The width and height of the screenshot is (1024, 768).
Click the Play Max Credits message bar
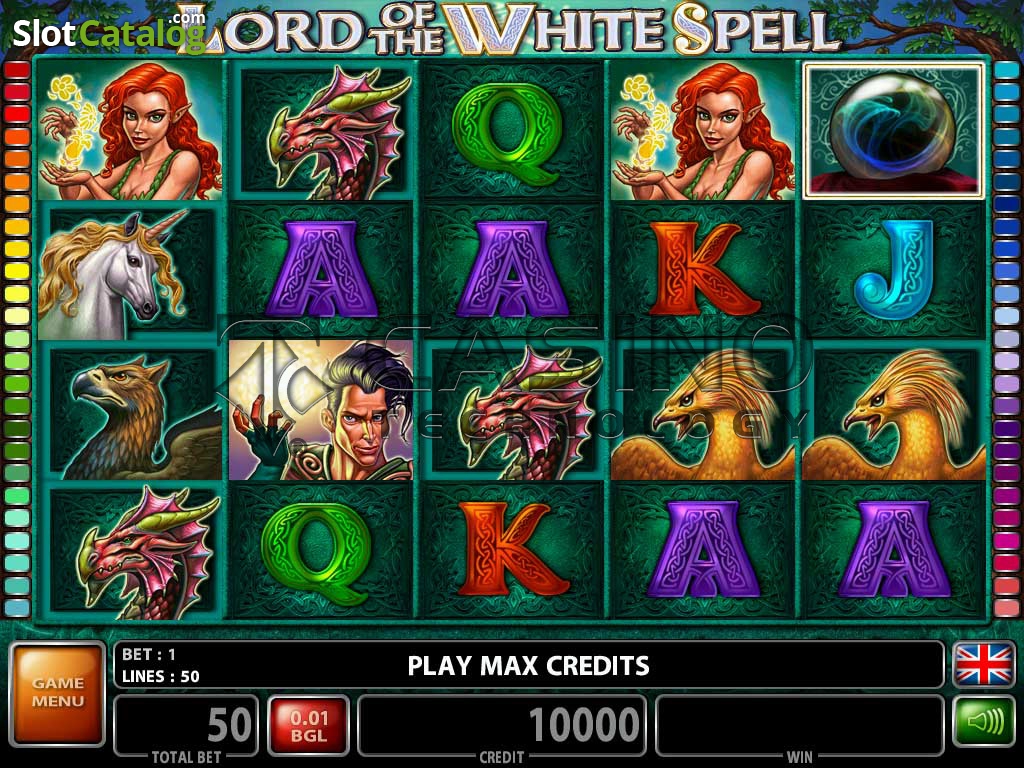tap(529, 665)
